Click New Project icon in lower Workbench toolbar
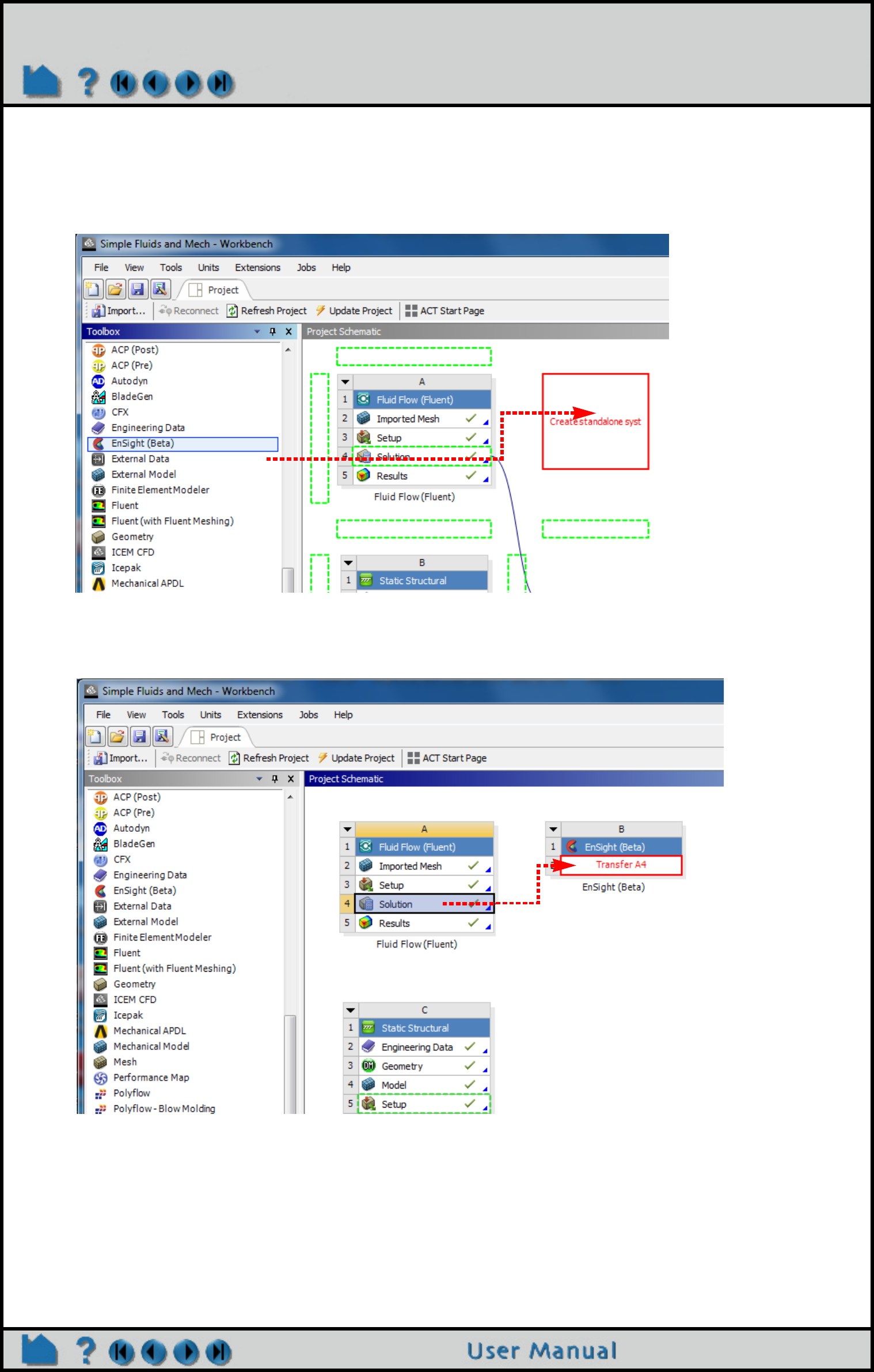874x1372 pixels. pyautogui.click(x=96, y=737)
